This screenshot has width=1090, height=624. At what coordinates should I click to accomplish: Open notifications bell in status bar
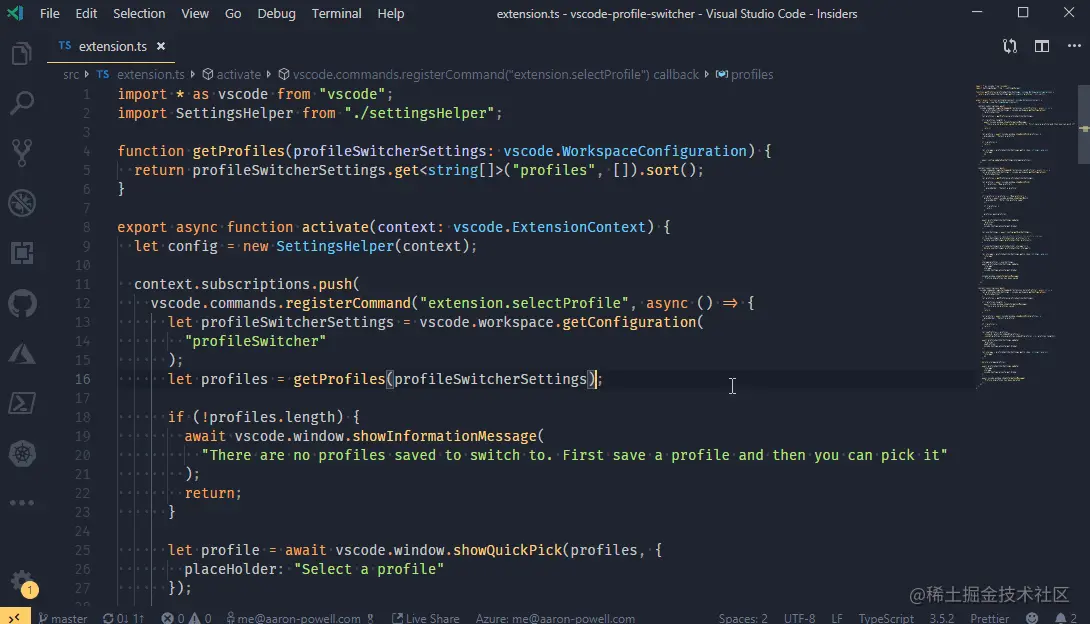click(1066, 618)
